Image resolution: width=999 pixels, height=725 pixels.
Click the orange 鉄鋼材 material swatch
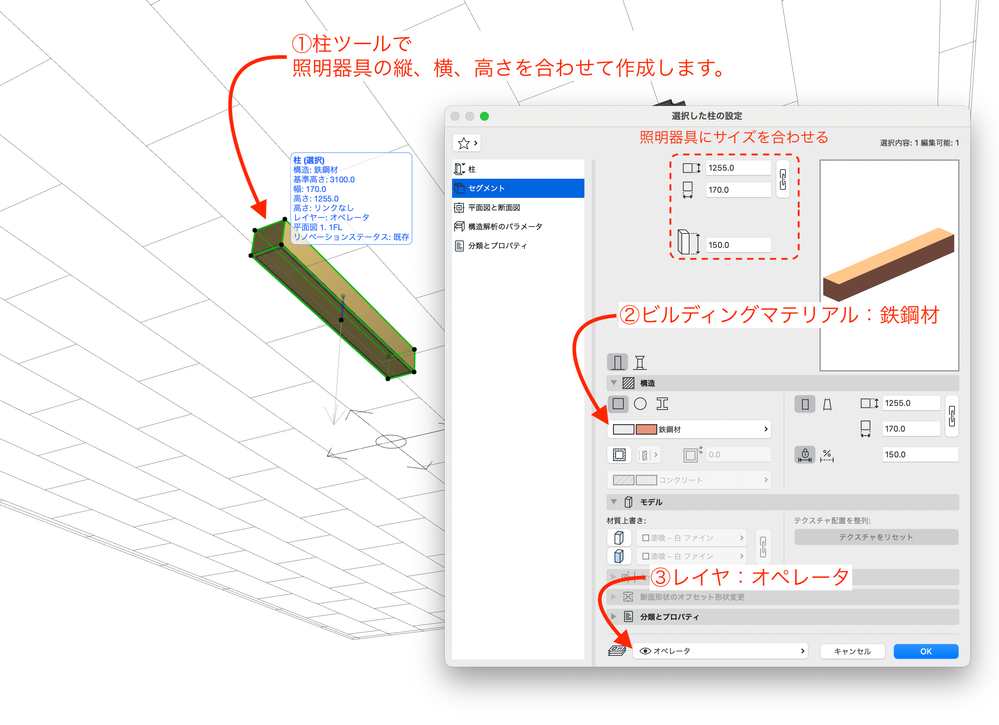[646, 429]
